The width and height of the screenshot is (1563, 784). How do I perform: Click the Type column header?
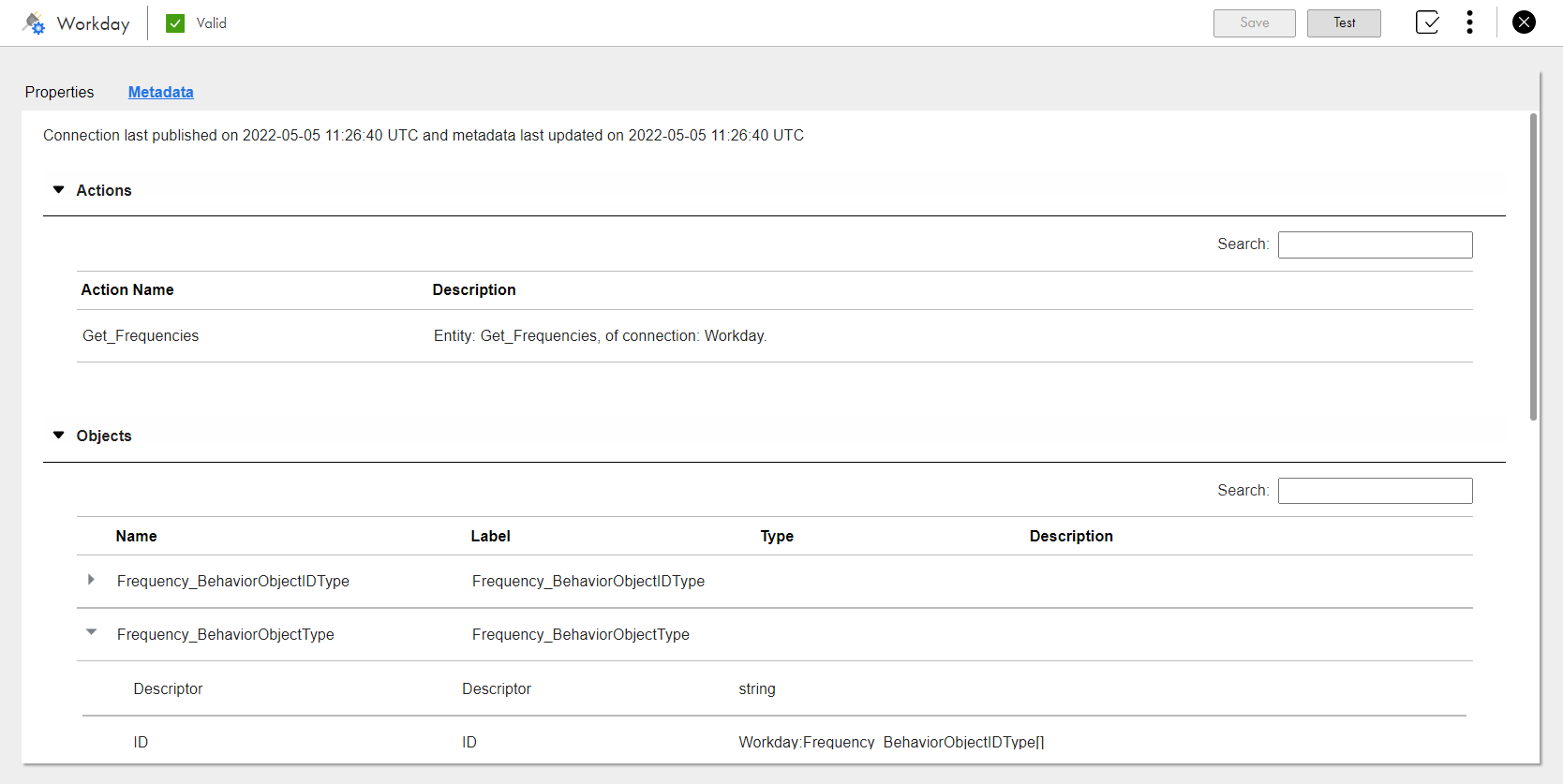[777, 537]
